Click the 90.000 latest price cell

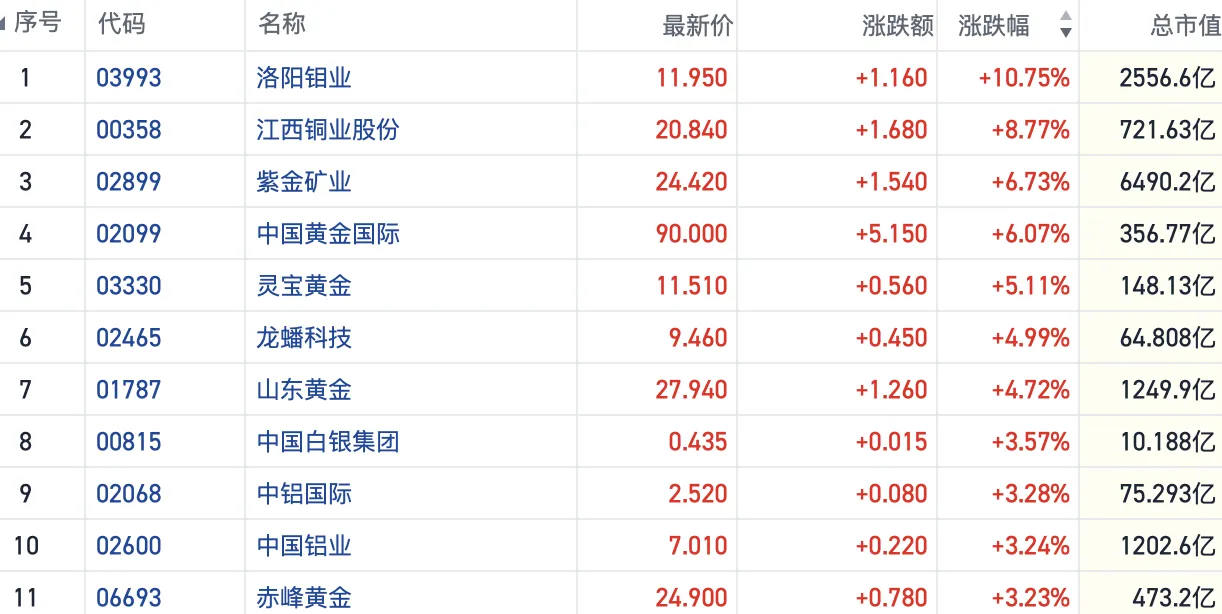point(691,234)
